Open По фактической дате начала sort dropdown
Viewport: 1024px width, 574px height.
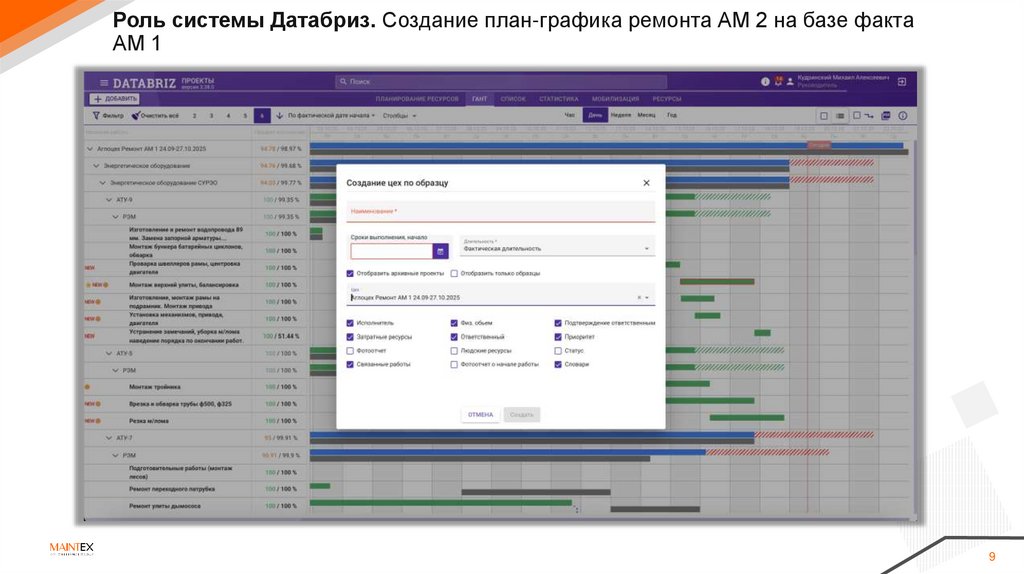(331, 116)
